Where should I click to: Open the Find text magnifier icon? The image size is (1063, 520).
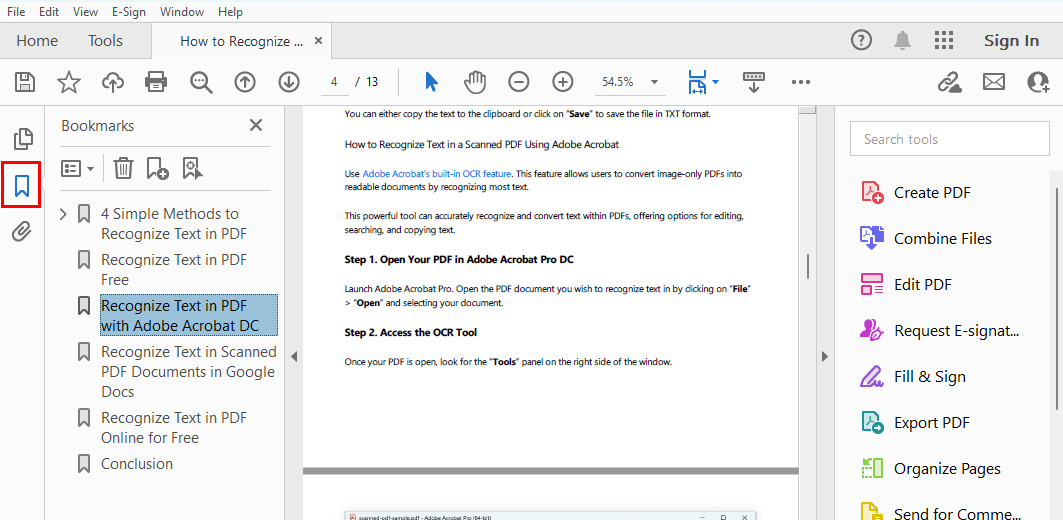(201, 82)
